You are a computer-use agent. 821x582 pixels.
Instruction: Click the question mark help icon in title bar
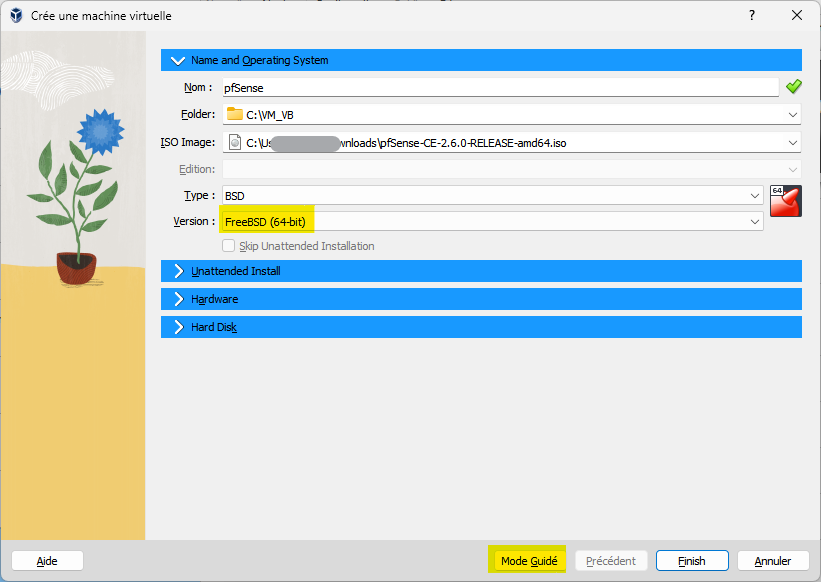(752, 15)
